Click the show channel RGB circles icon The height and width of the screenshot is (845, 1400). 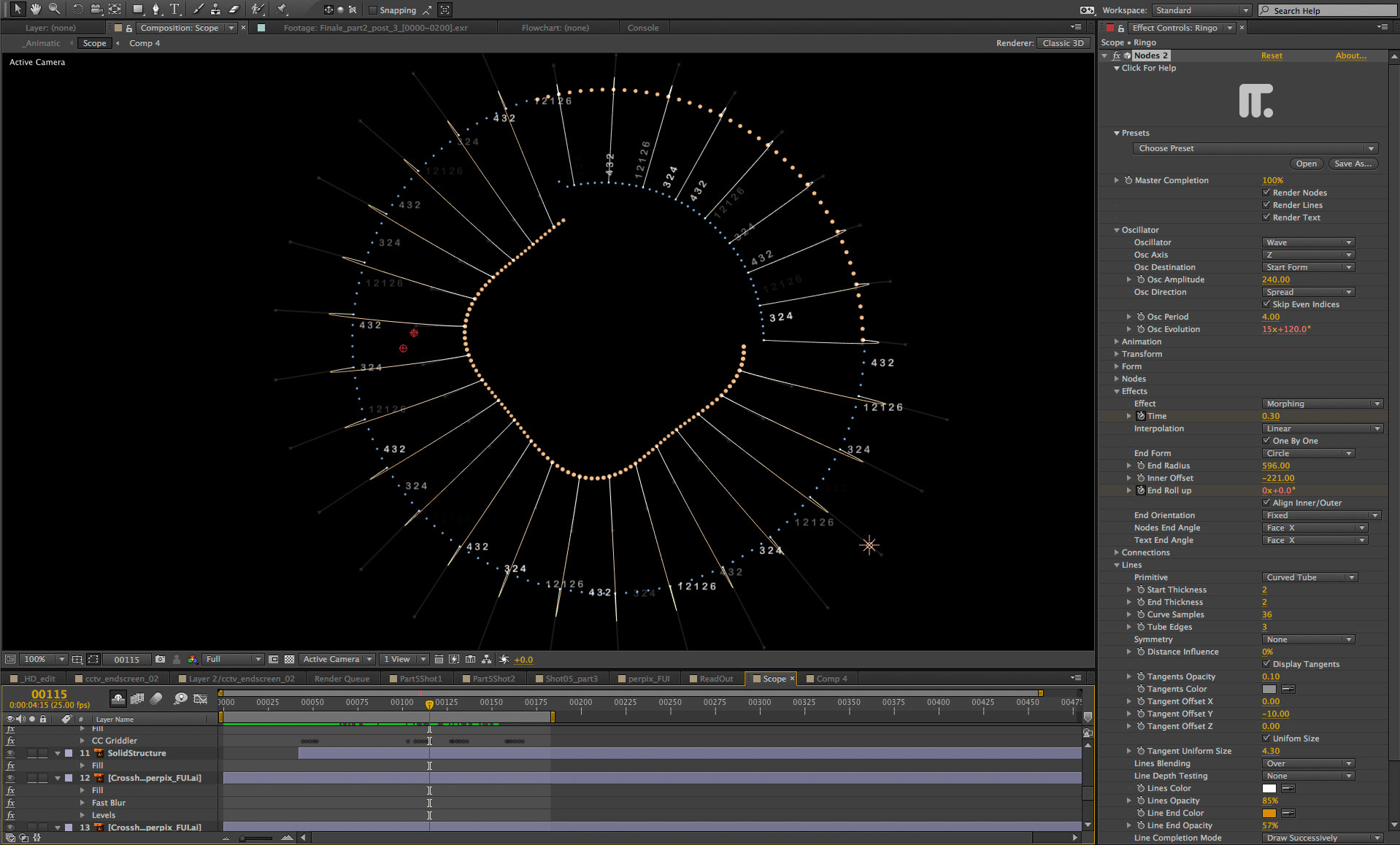[192, 659]
